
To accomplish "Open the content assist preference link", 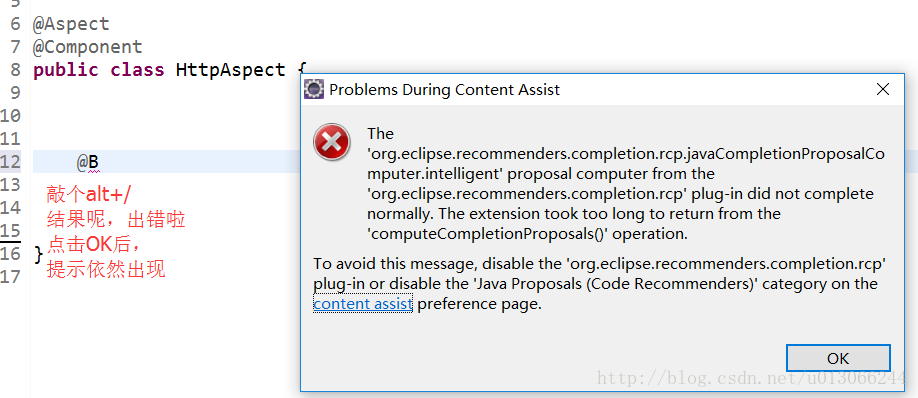I will click(363, 304).
